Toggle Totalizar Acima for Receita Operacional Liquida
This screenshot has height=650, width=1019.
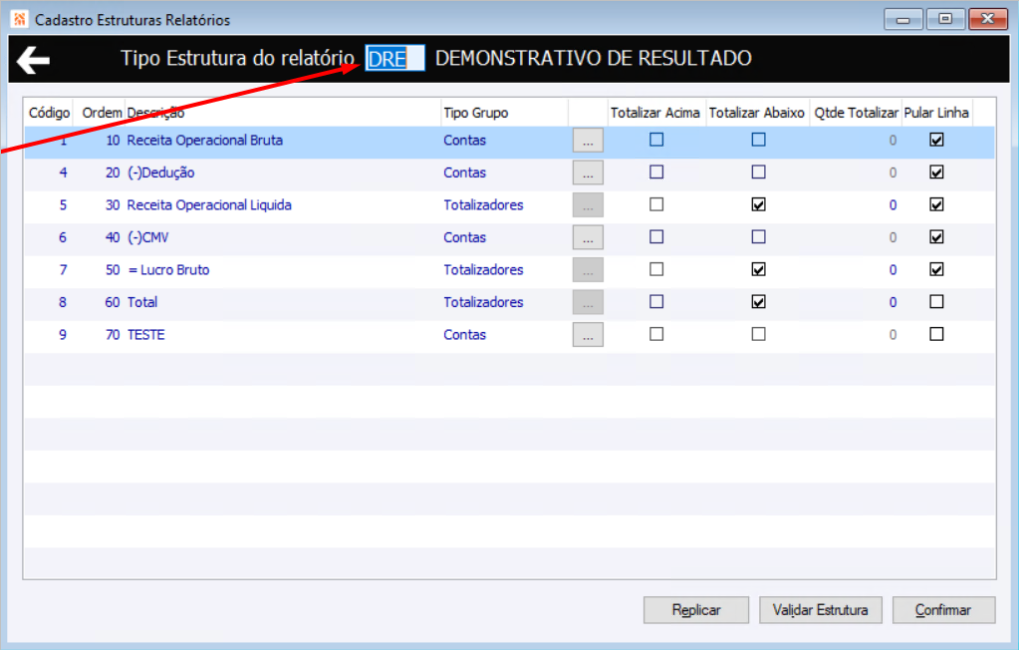click(x=656, y=205)
